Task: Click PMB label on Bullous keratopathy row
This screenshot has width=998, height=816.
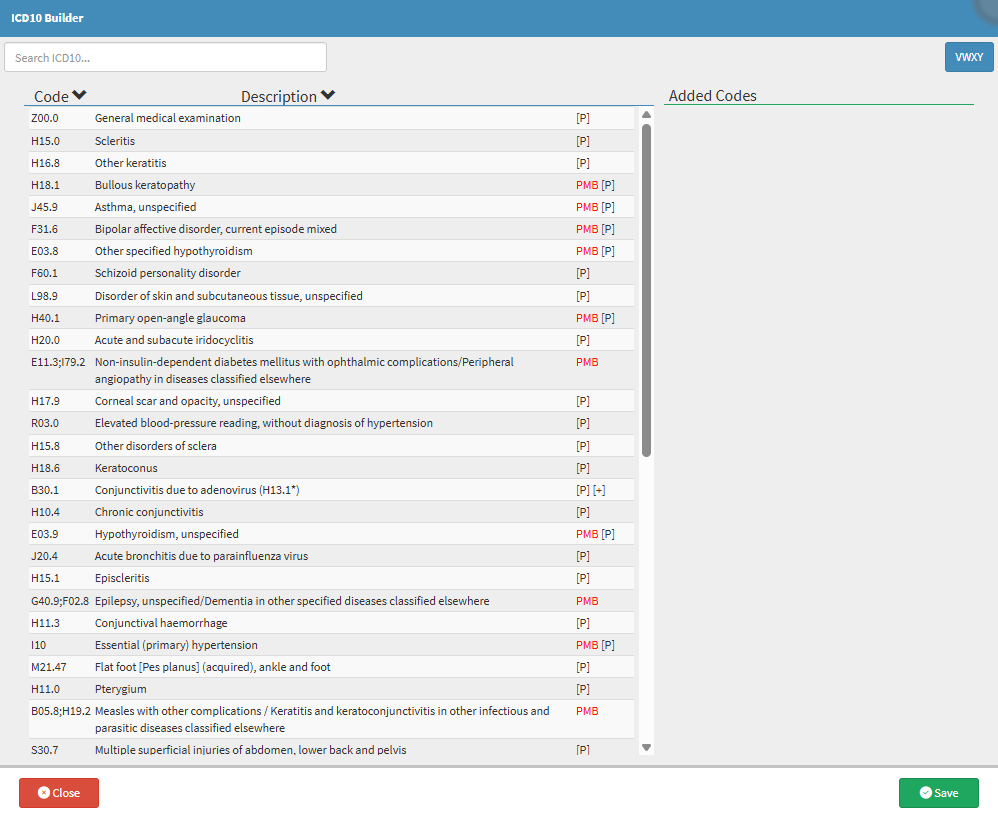Action: pyautogui.click(x=587, y=185)
